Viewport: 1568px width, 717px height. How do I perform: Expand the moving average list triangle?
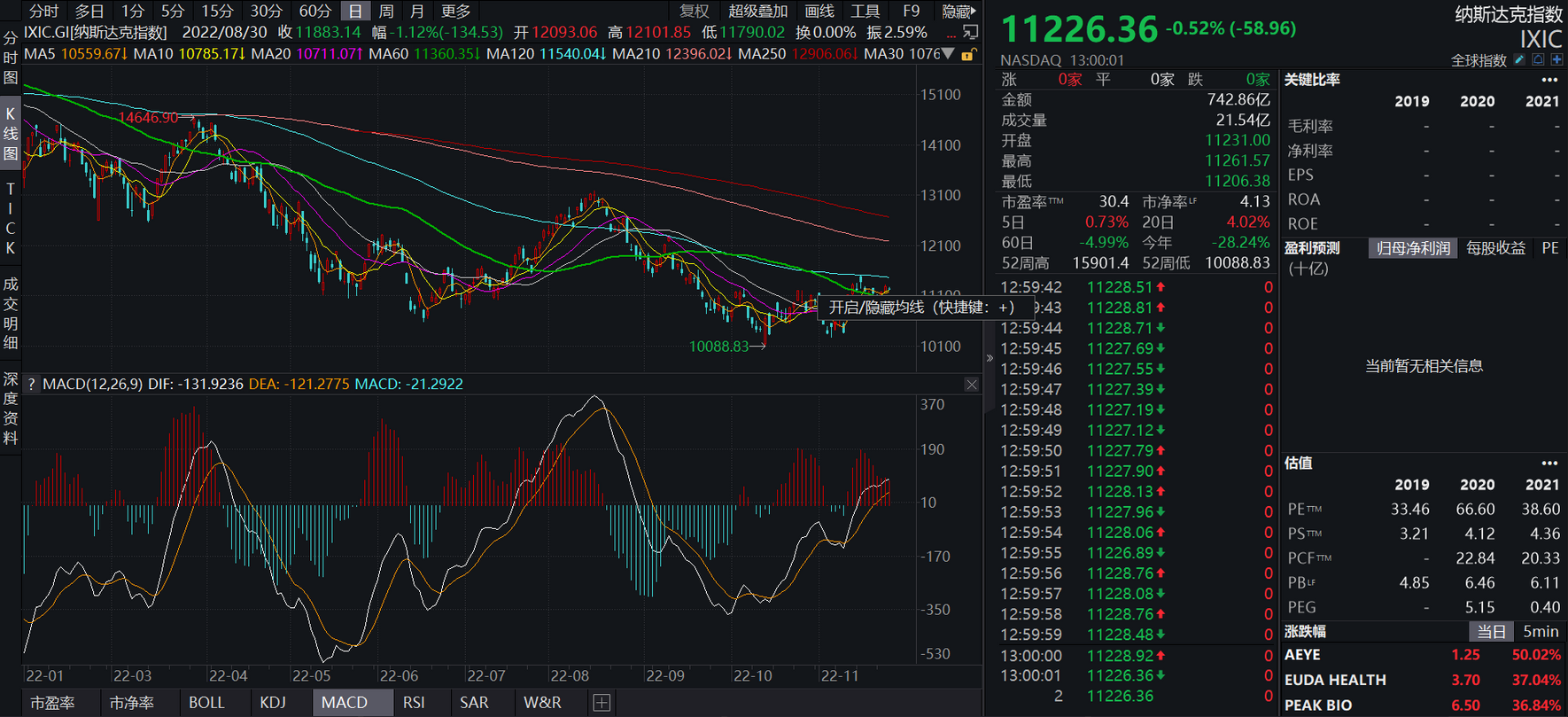click(x=949, y=54)
